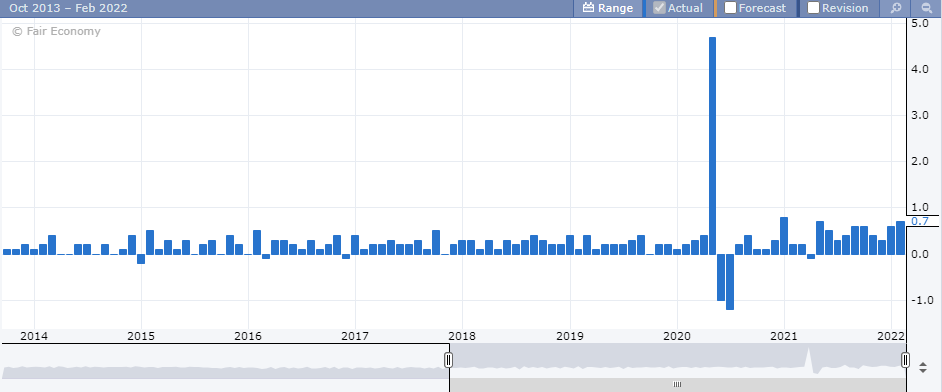Click the tallest 2020 spike bar
This screenshot has height=392, width=942.
tap(713, 145)
